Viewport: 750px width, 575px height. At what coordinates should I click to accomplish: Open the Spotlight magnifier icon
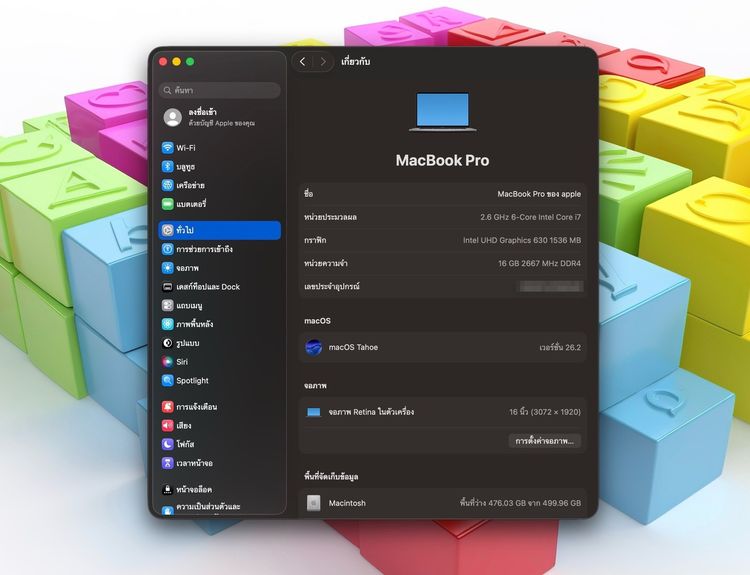pos(168,381)
